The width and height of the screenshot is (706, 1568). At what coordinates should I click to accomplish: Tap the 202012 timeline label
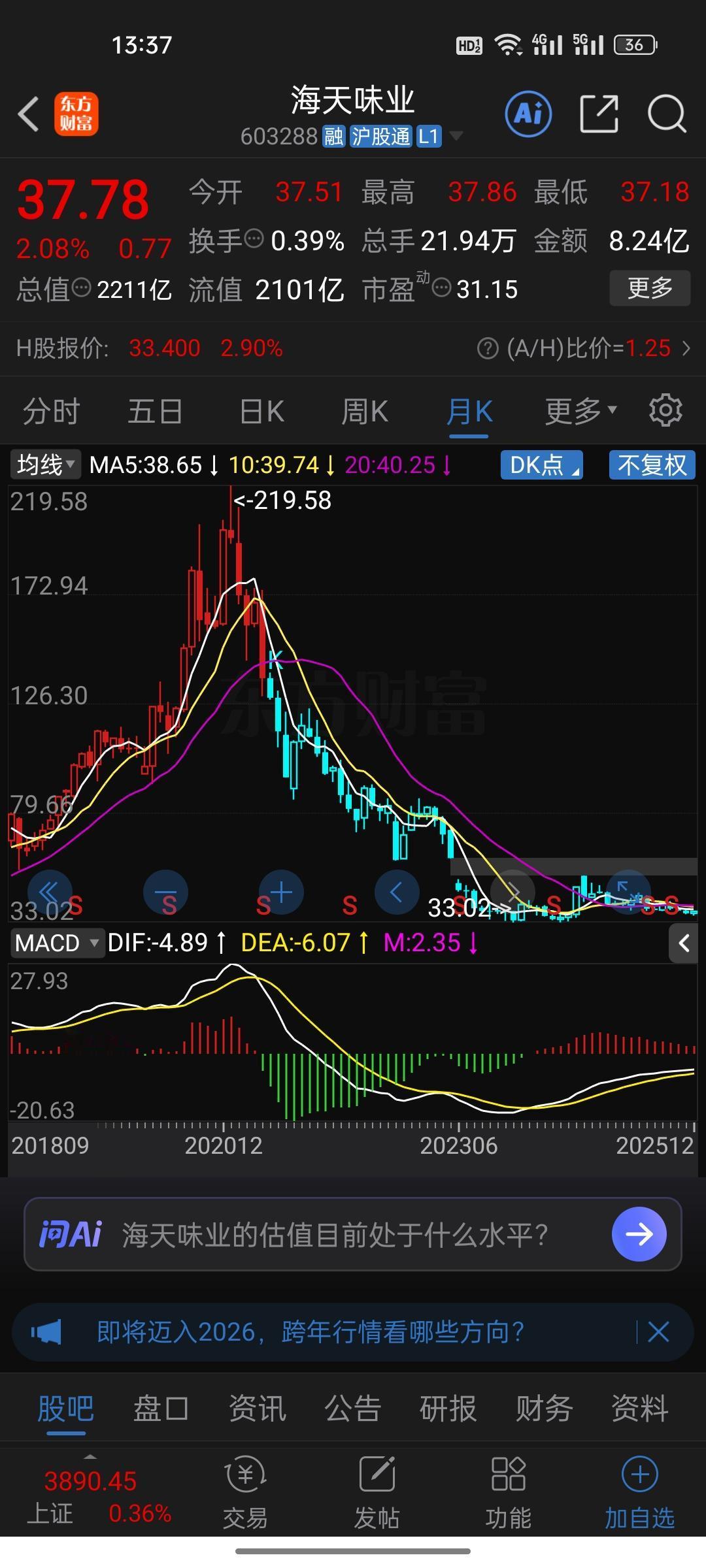pos(224,1146)
